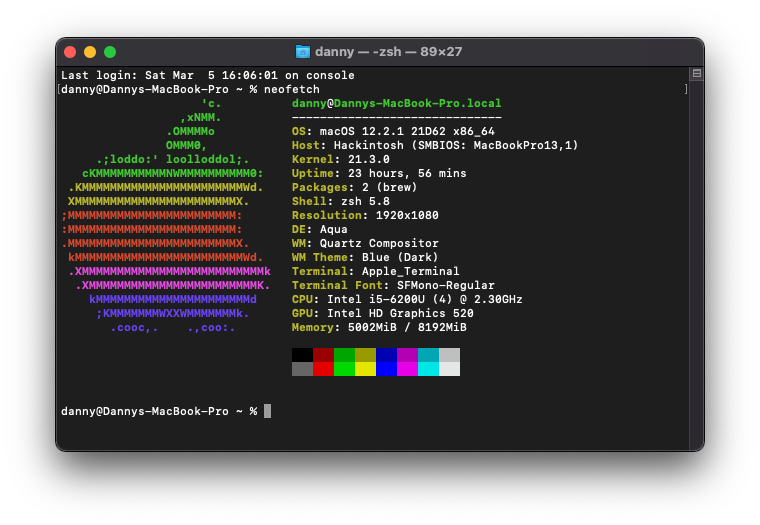Click the bright red color block
Image resolution: width=760 pixels, height=525 pixels.
click(323, 369)
